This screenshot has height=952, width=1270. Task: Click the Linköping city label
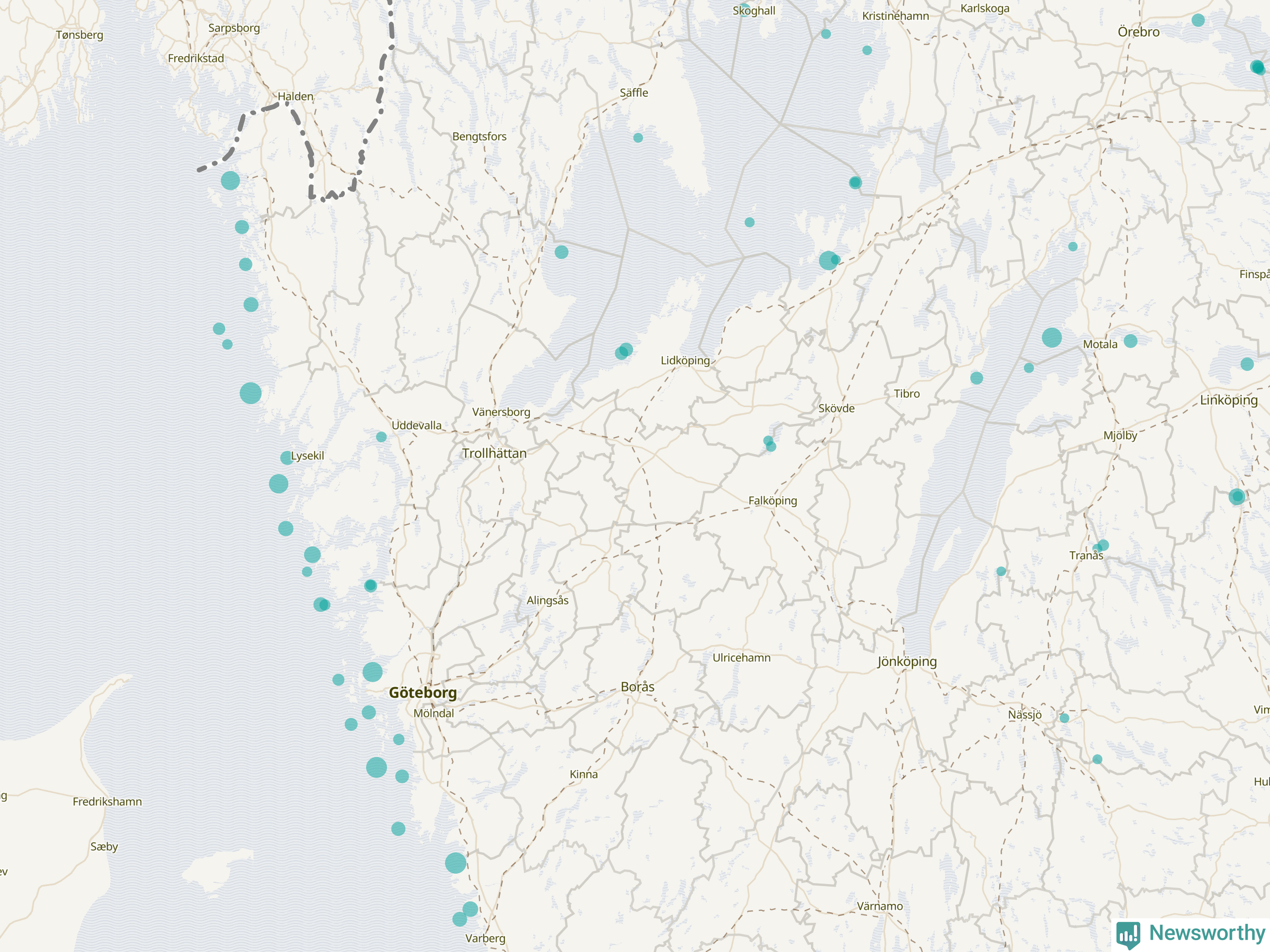[x=1229, y=400]
